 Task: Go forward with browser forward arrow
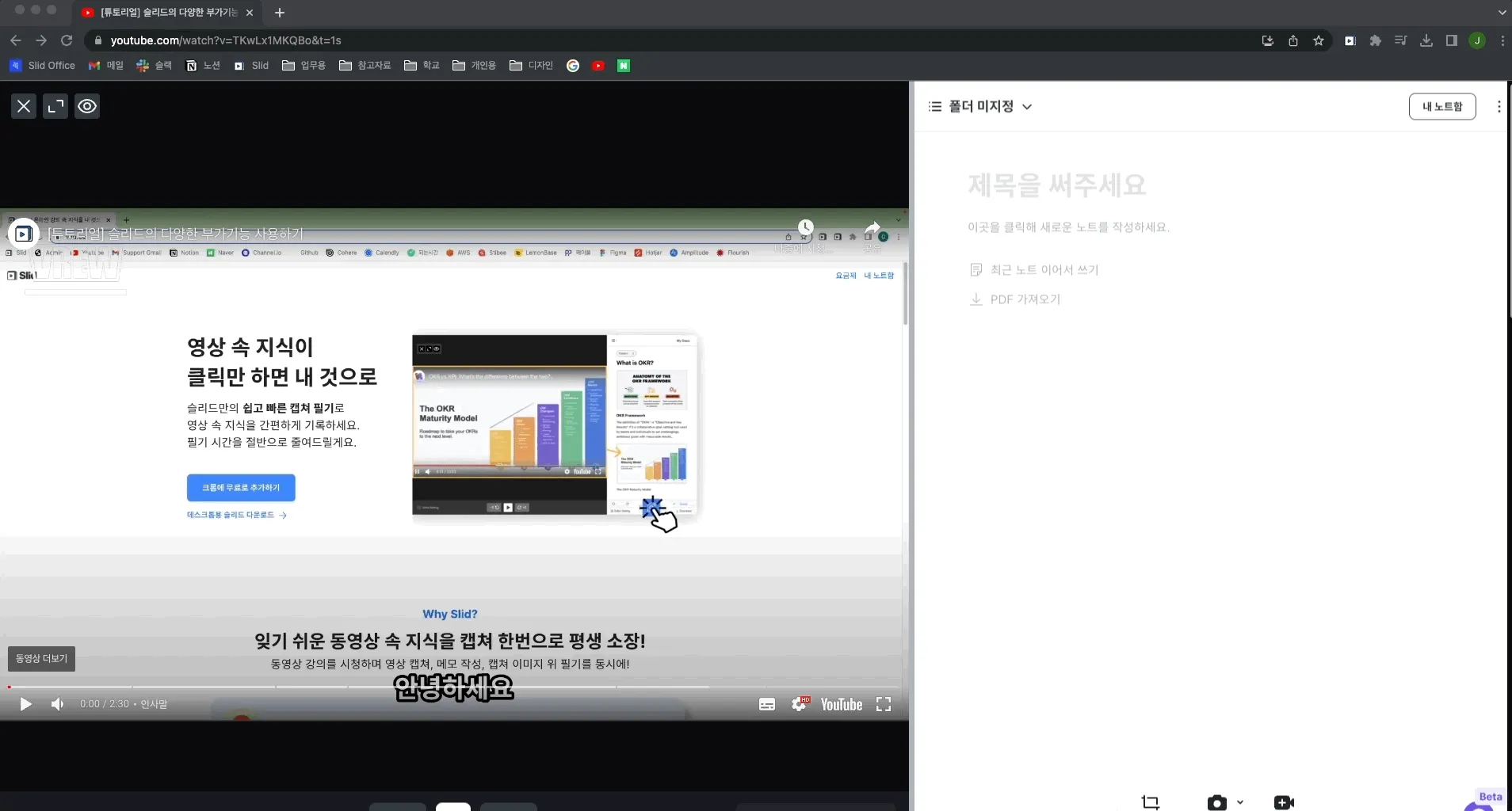coord(41,40)
